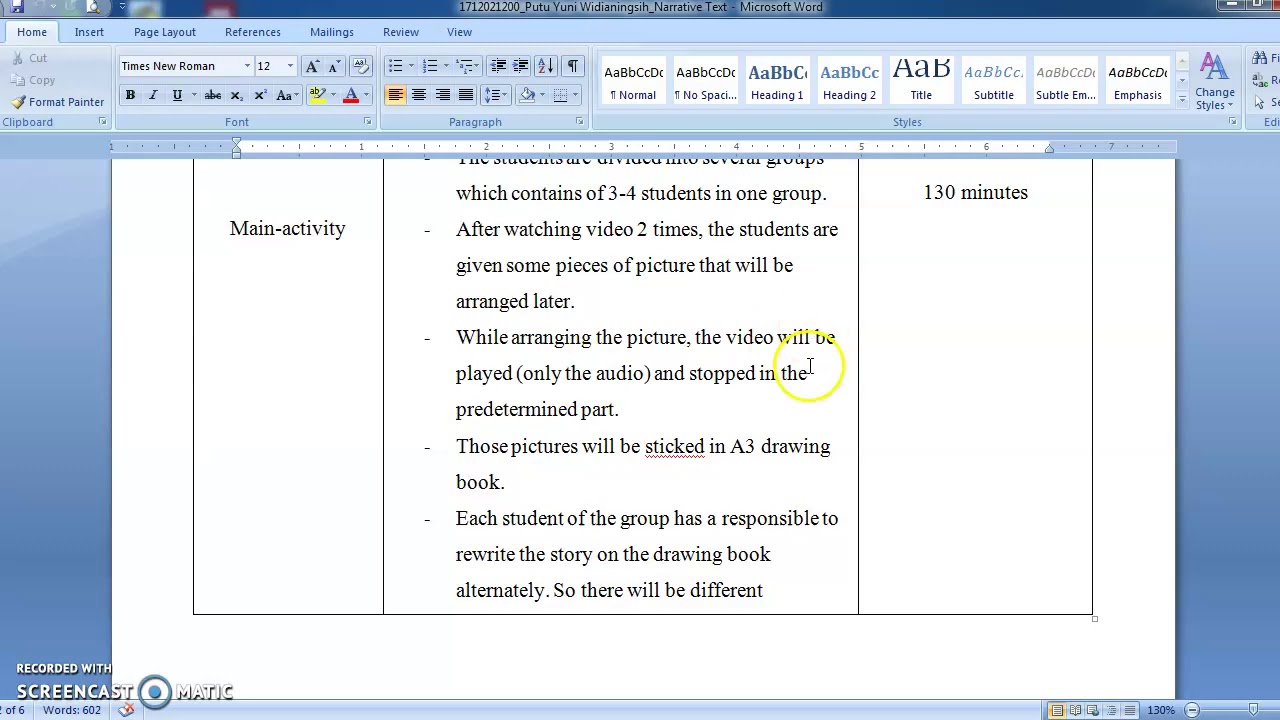The width and height of the screenshot is (1280, 720).
Task: Click Decrease Indent icon
Action: click(498, 66)
